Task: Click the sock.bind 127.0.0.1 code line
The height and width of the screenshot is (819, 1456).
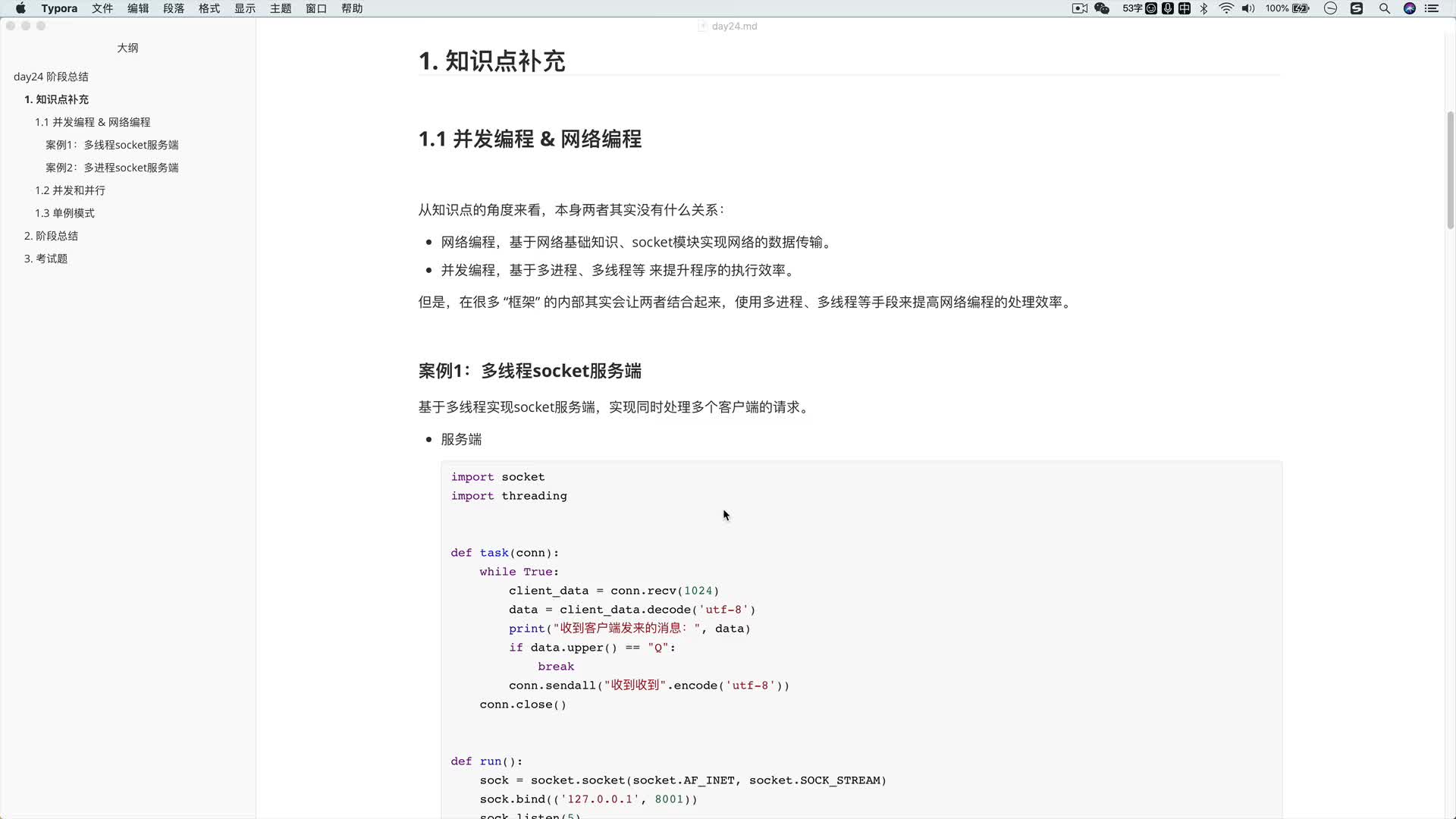Action: 588,799
